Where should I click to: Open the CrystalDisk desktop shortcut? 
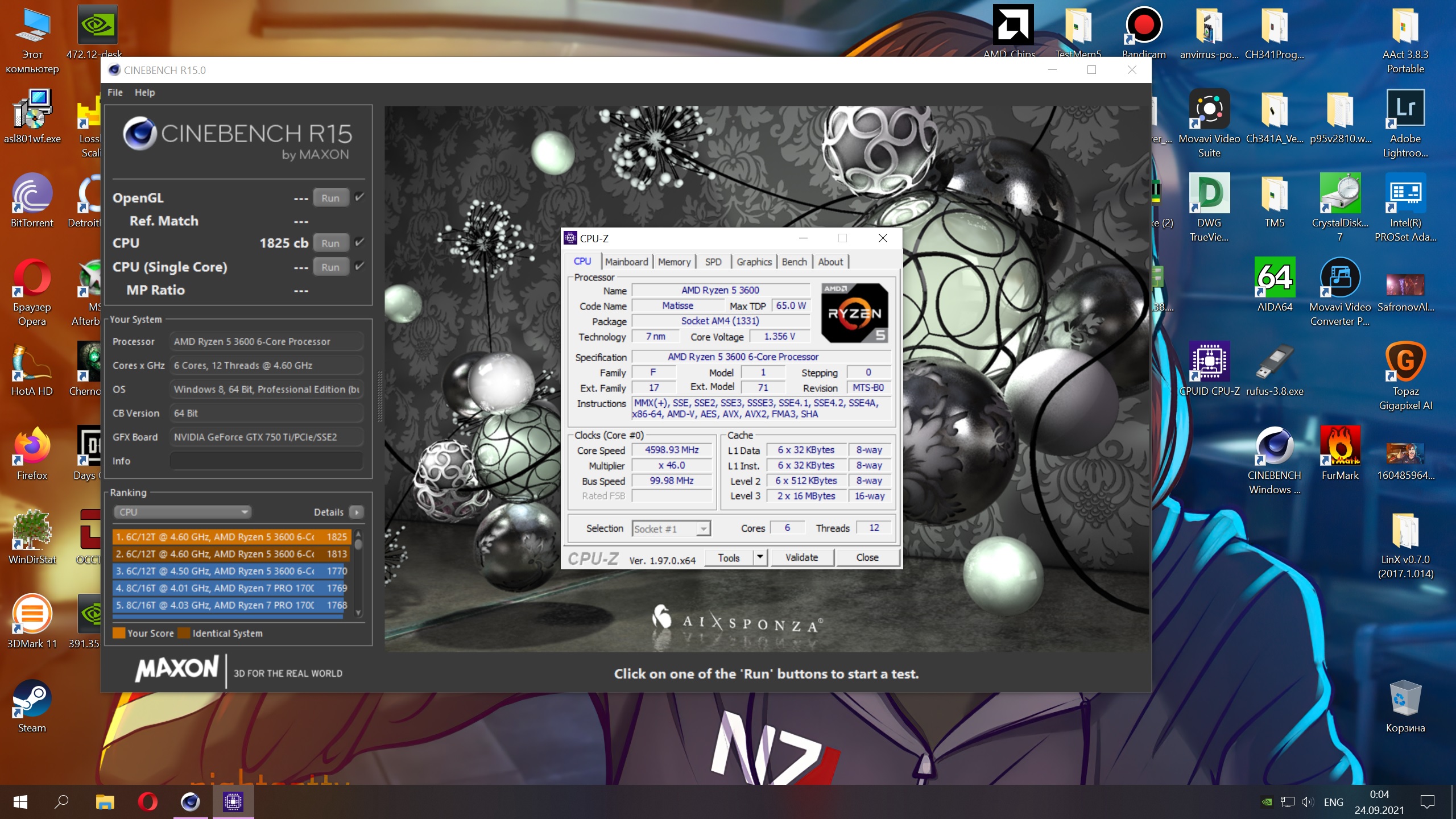coord(1340,207)
